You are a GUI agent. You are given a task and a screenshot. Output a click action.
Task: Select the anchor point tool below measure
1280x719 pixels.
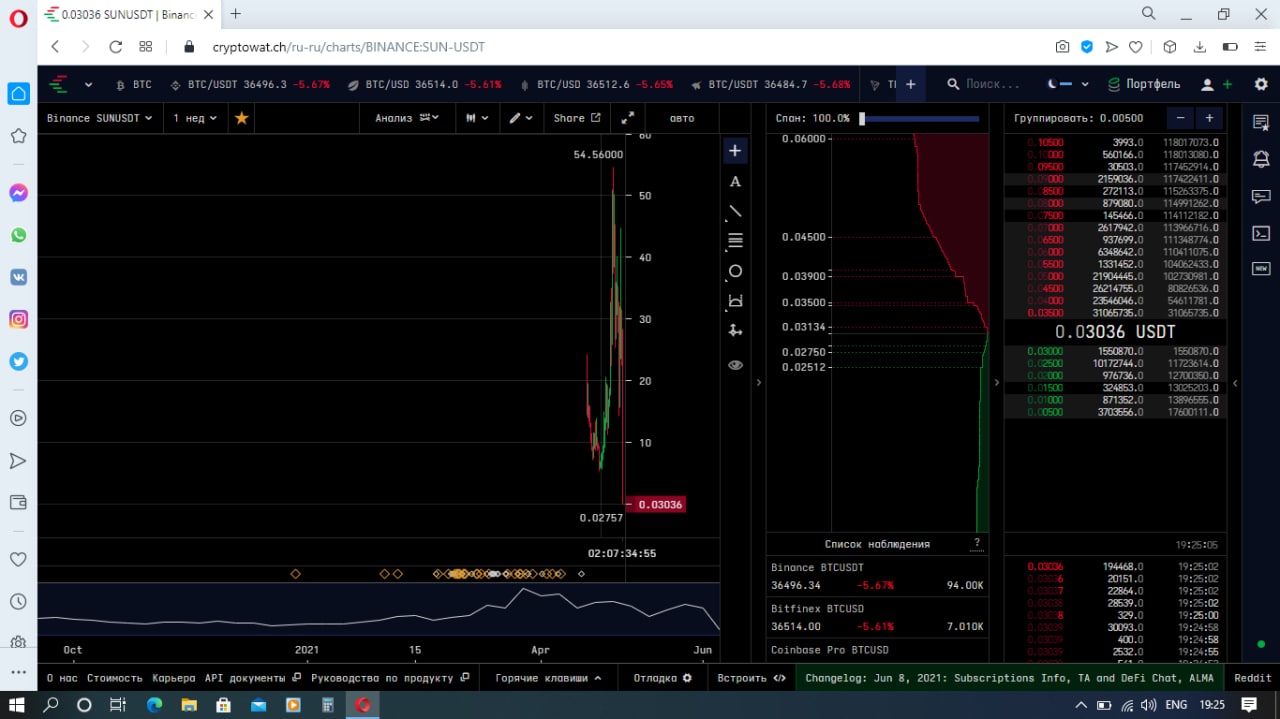coord(735,330)
